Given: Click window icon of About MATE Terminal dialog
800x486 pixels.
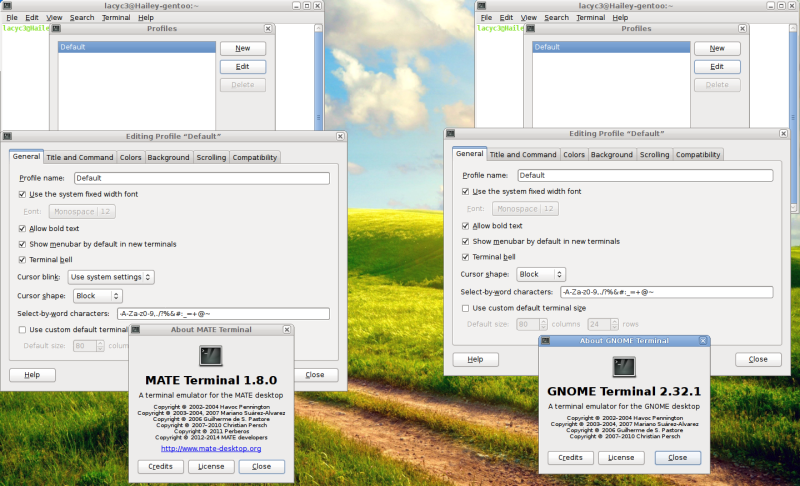Looking at the screenshot, I should pyautogui.click(x=136, y=329).
